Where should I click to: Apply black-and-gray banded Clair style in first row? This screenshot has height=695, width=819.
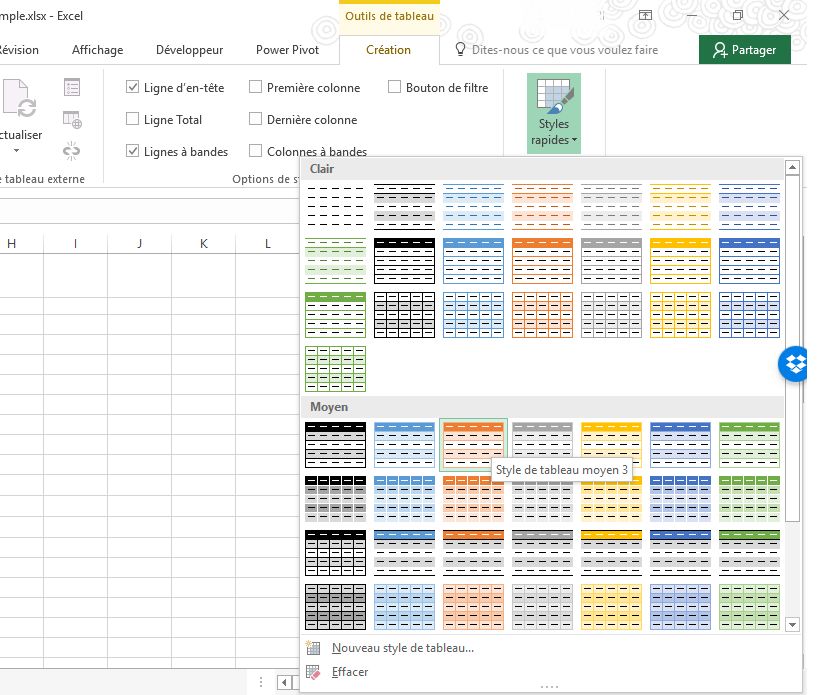[x=404, y=207]
